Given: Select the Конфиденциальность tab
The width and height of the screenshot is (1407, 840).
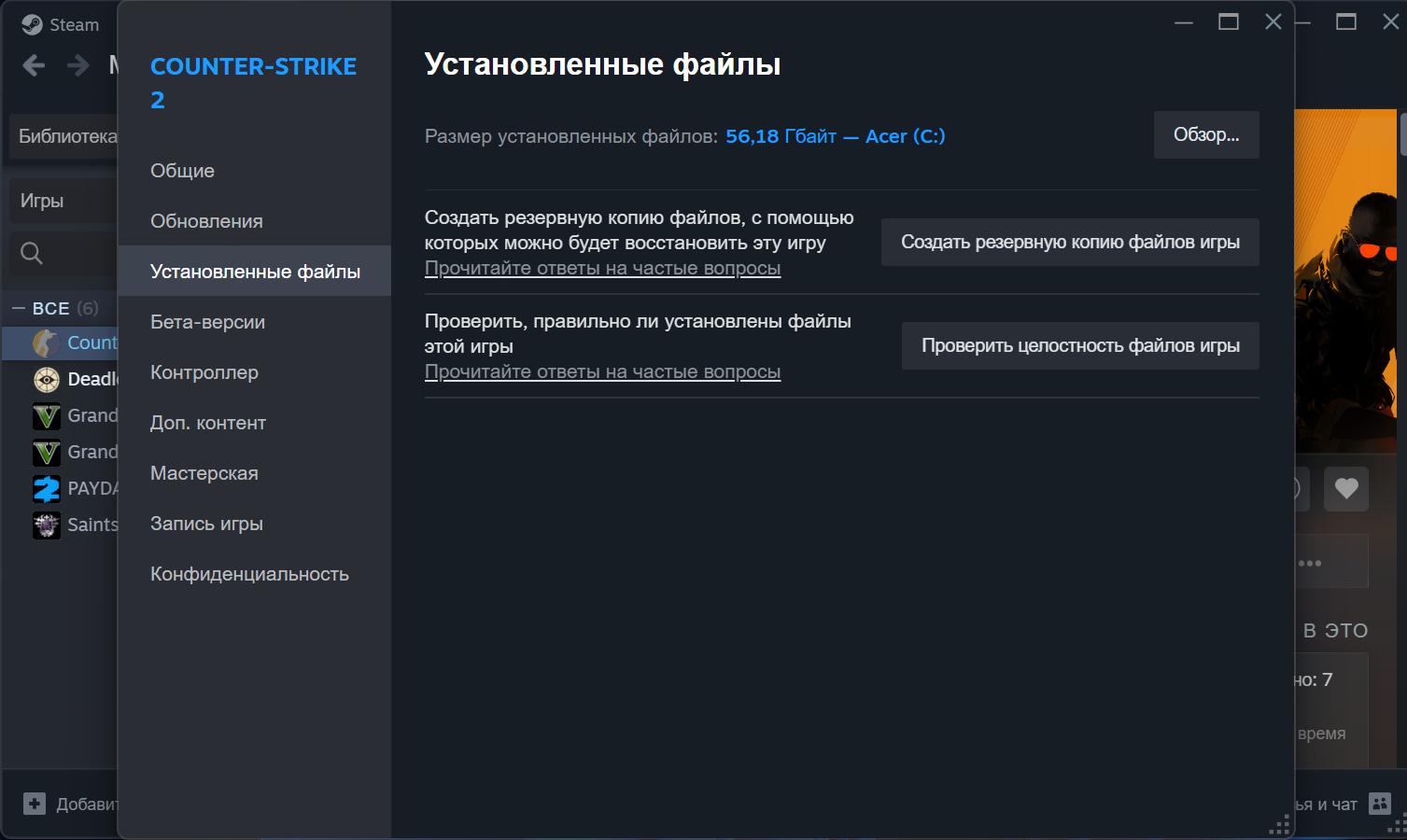Looking at the screenshot, I should tap(249, 573).
